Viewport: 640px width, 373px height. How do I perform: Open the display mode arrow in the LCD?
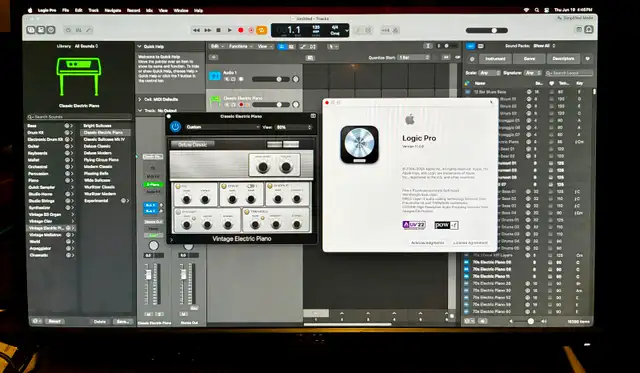tap(347, 30)
